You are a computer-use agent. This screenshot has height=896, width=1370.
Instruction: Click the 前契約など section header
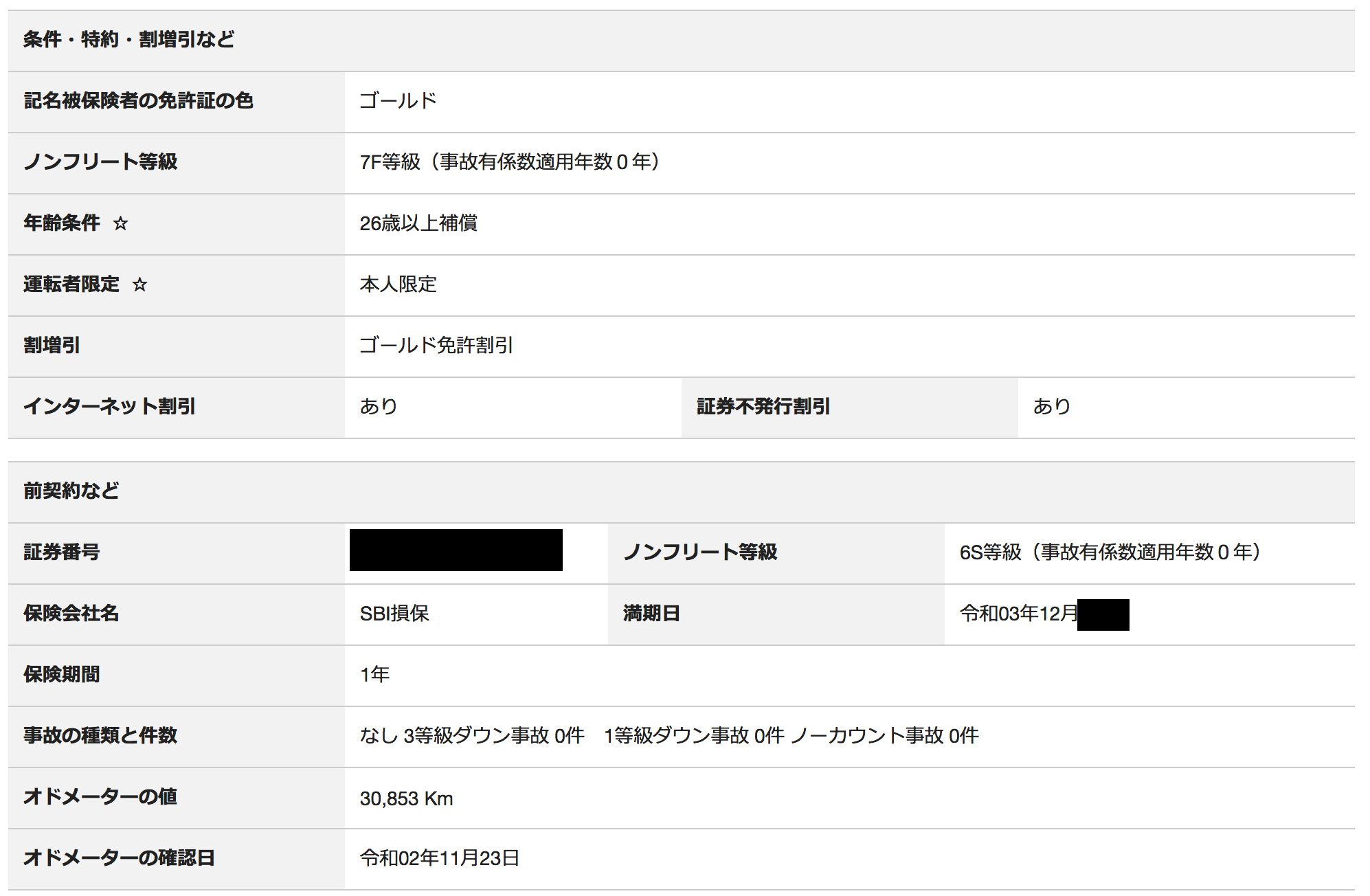pyautogui.click(x=71, y=491)
